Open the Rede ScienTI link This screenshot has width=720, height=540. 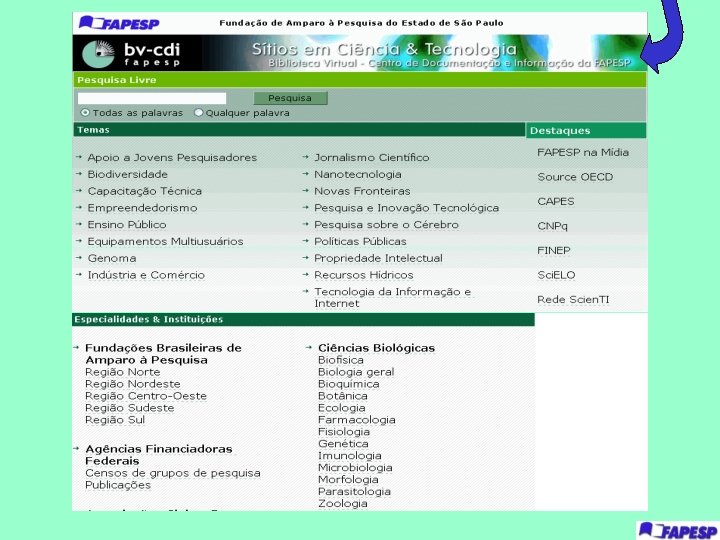click(x=573, y=300)
